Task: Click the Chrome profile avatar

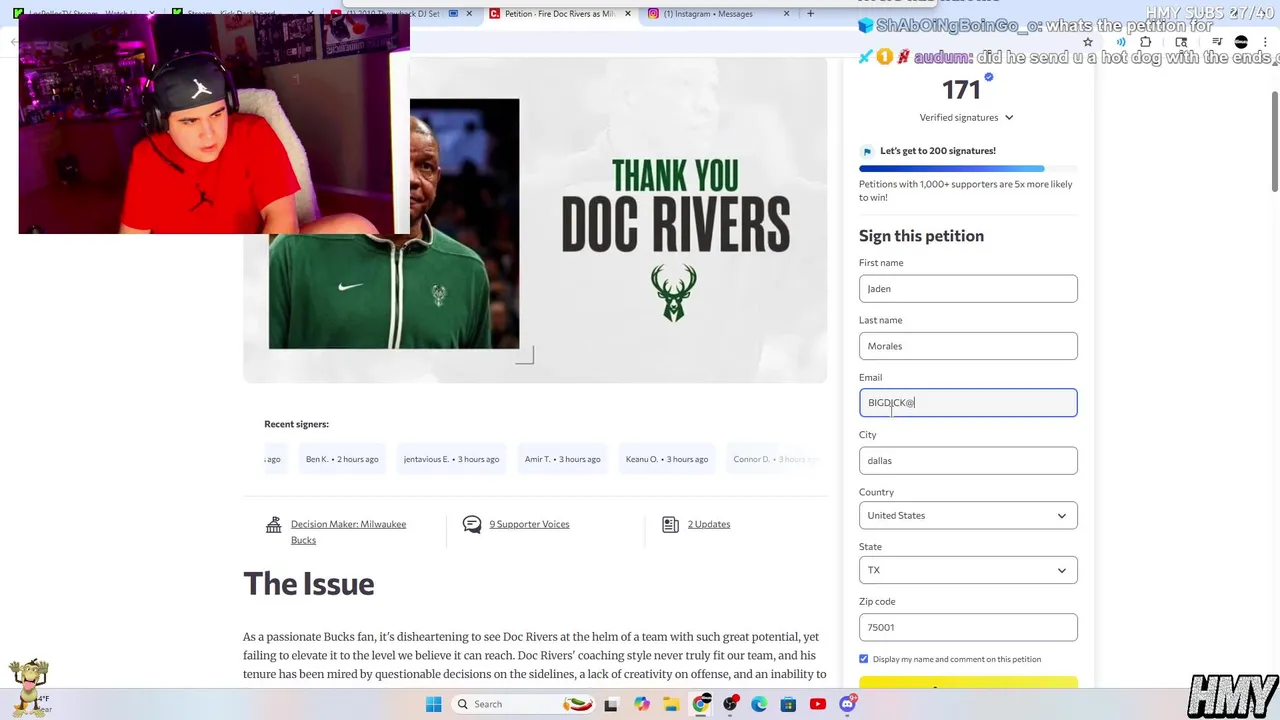Action: [1241, 42]
